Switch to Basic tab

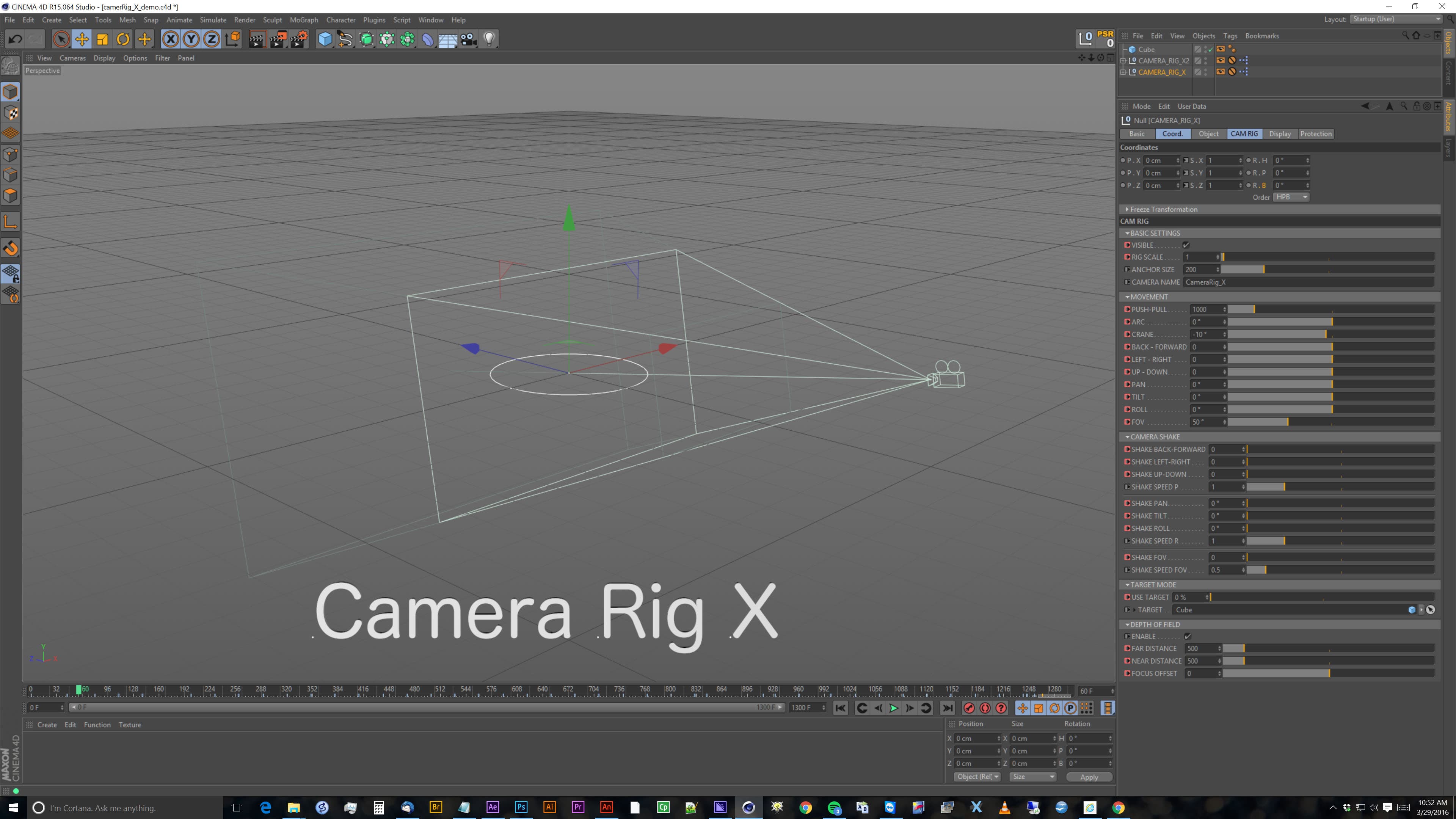tap(1137, 134)
